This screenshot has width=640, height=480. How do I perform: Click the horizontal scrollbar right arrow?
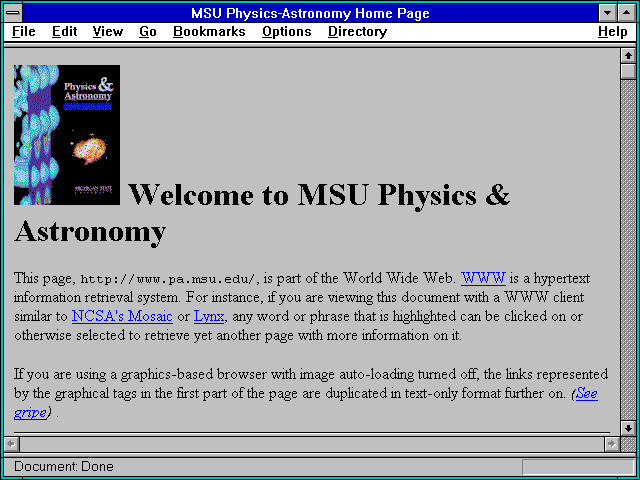pos(611,444)
